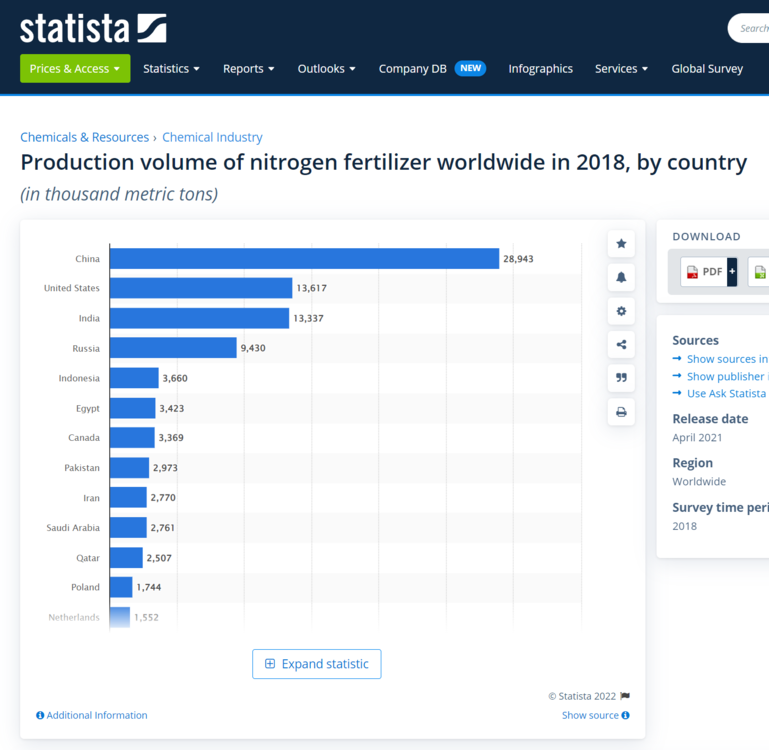Screen dimensions: 769x750
Task: Click the Expand statistic button
Action: (316, 664)
